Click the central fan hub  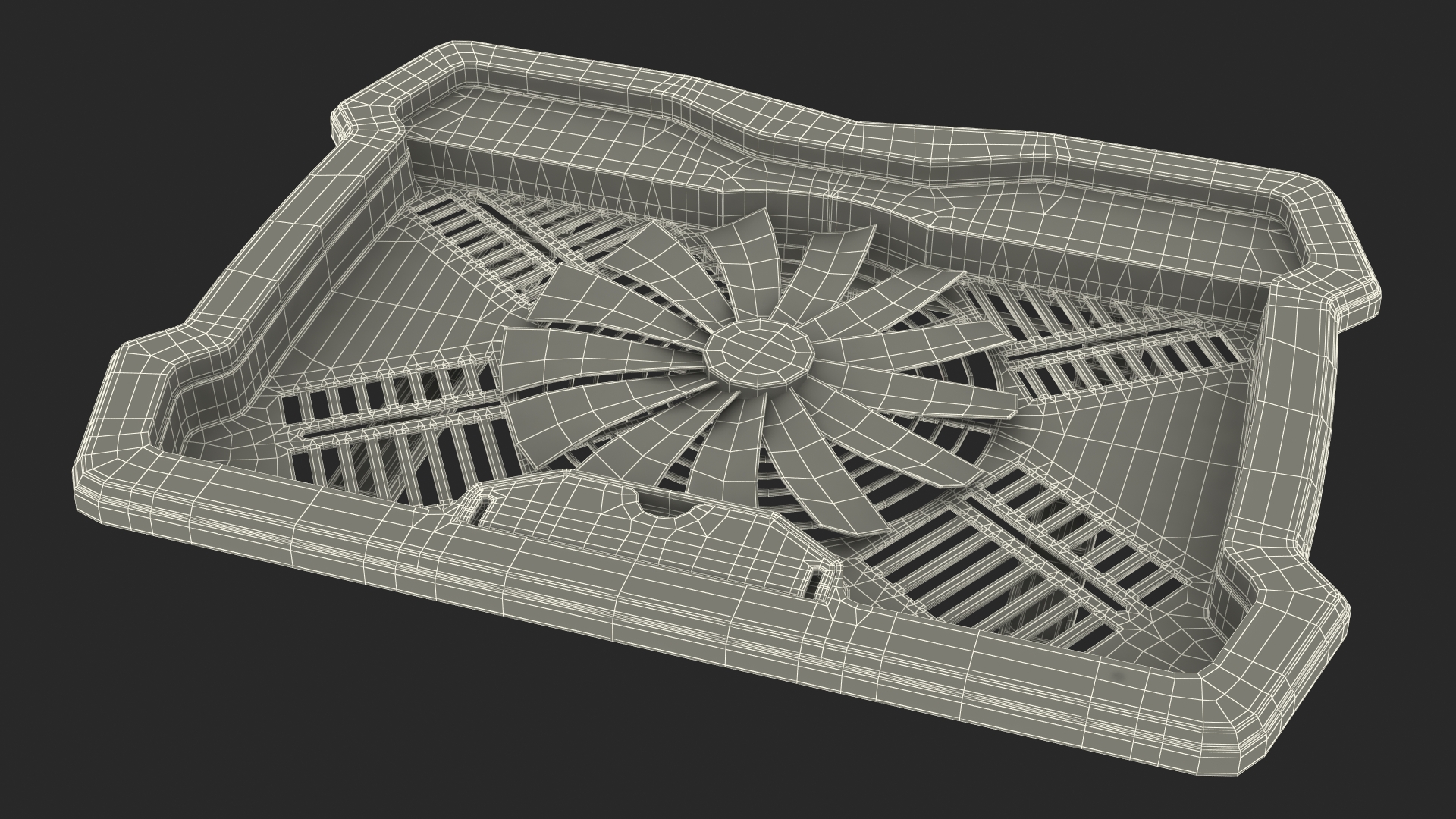tap(757, 355)
